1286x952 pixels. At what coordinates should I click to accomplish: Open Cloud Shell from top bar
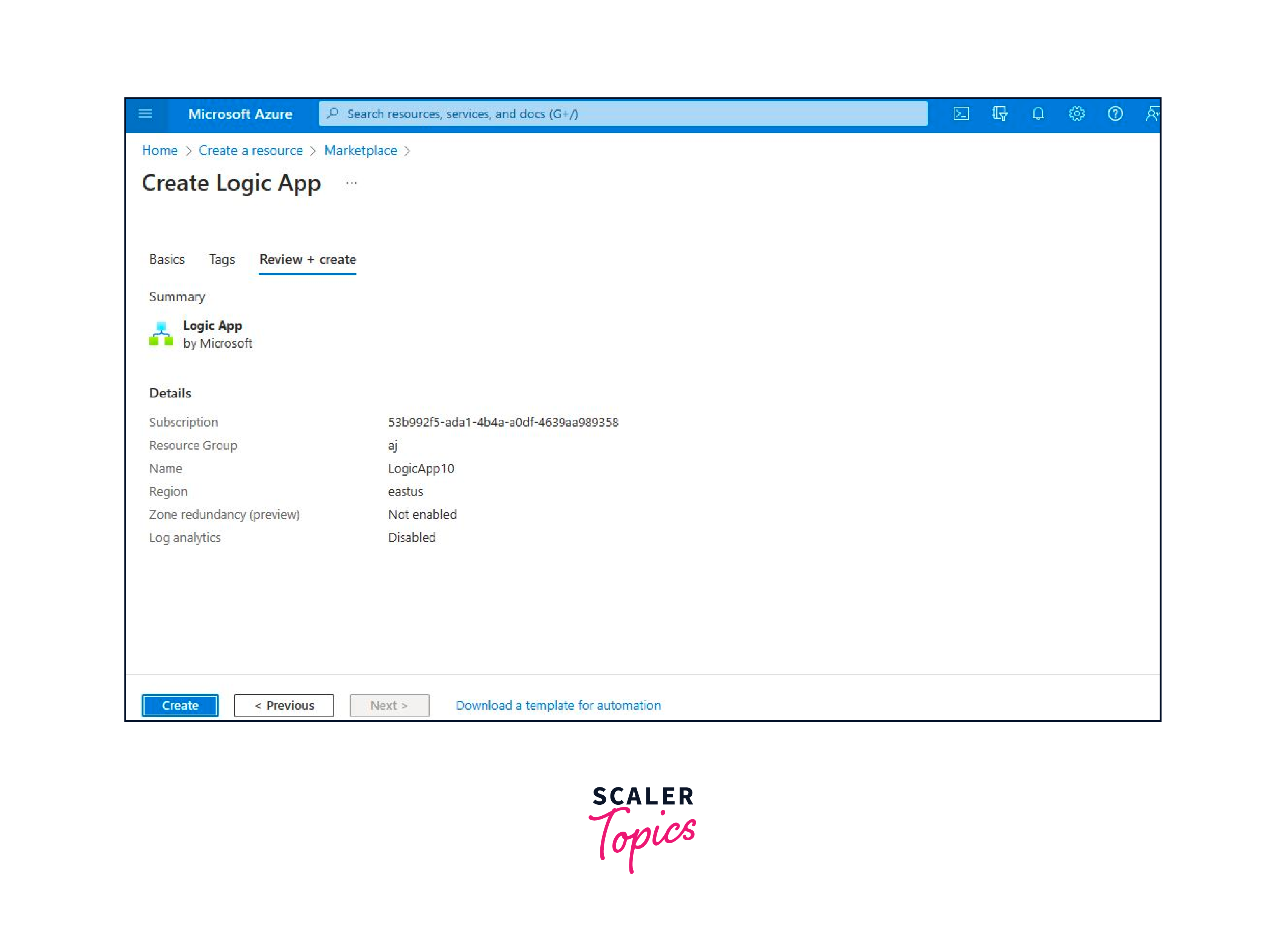pyautogui.click(x=961, y=114)
